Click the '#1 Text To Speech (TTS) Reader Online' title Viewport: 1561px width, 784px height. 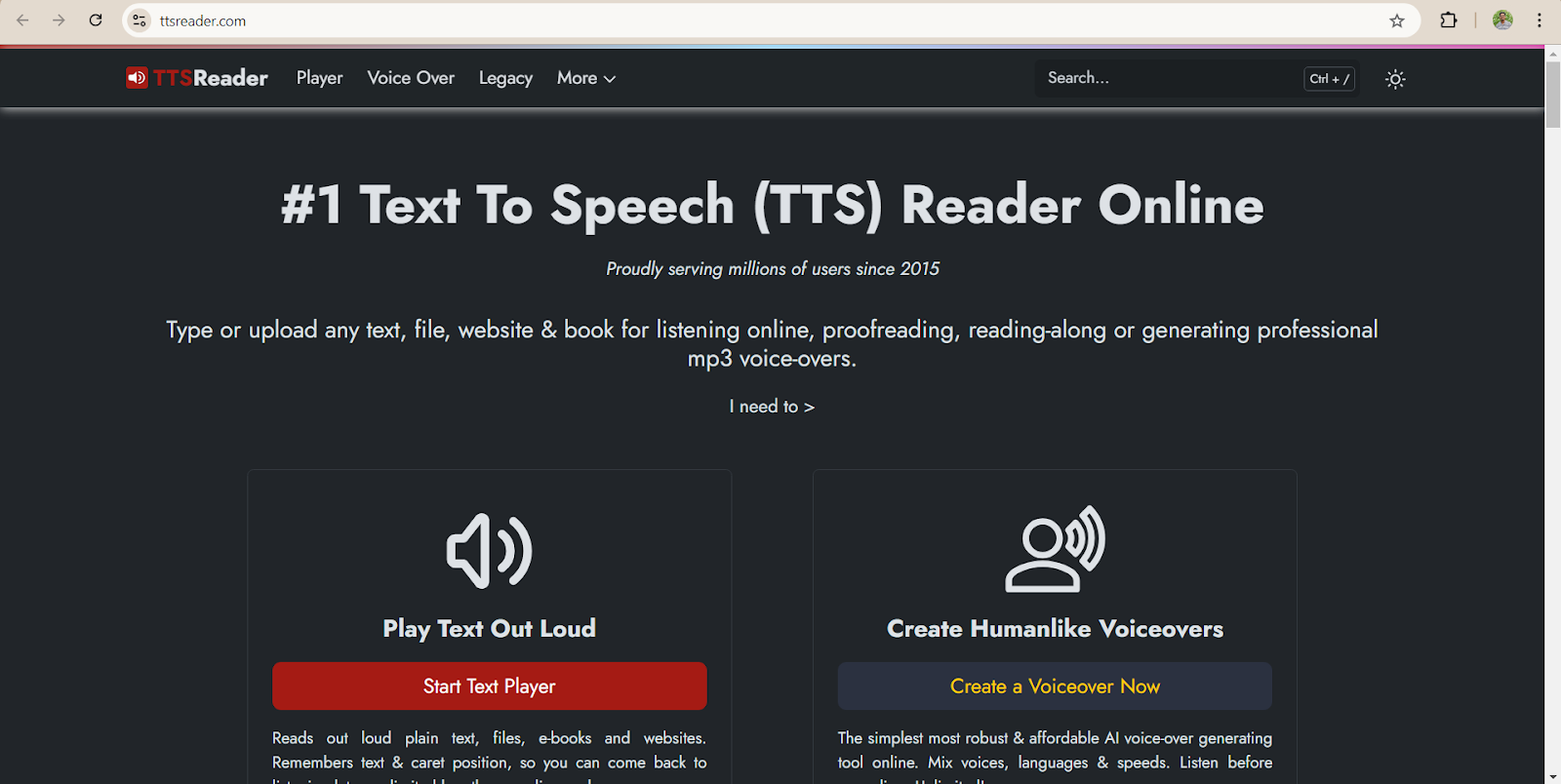click(x=772, y=205)
